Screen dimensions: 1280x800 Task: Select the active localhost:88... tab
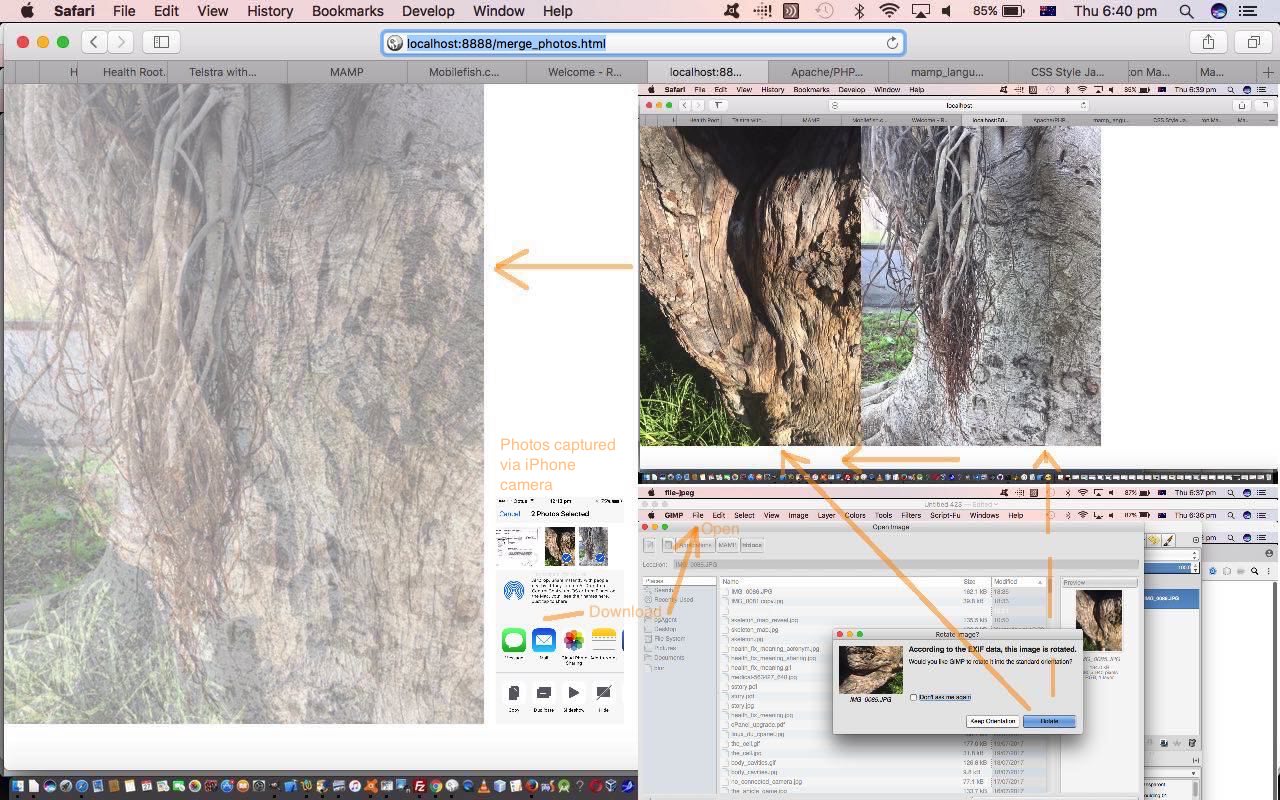tap(706, 72)
